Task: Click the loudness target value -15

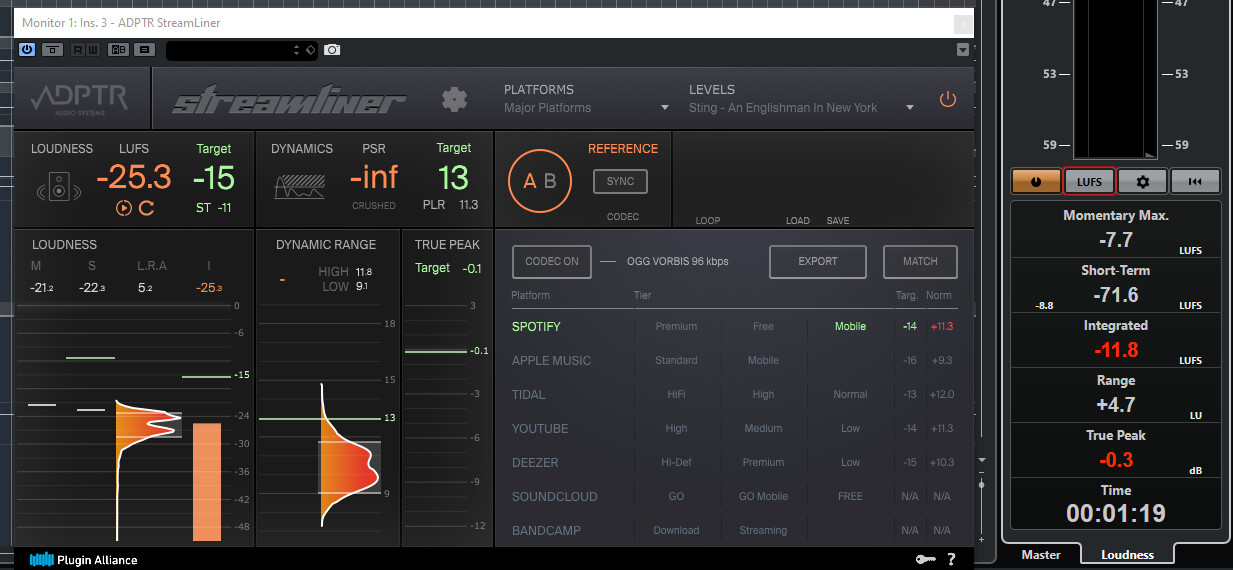Action: coord(213,178)
